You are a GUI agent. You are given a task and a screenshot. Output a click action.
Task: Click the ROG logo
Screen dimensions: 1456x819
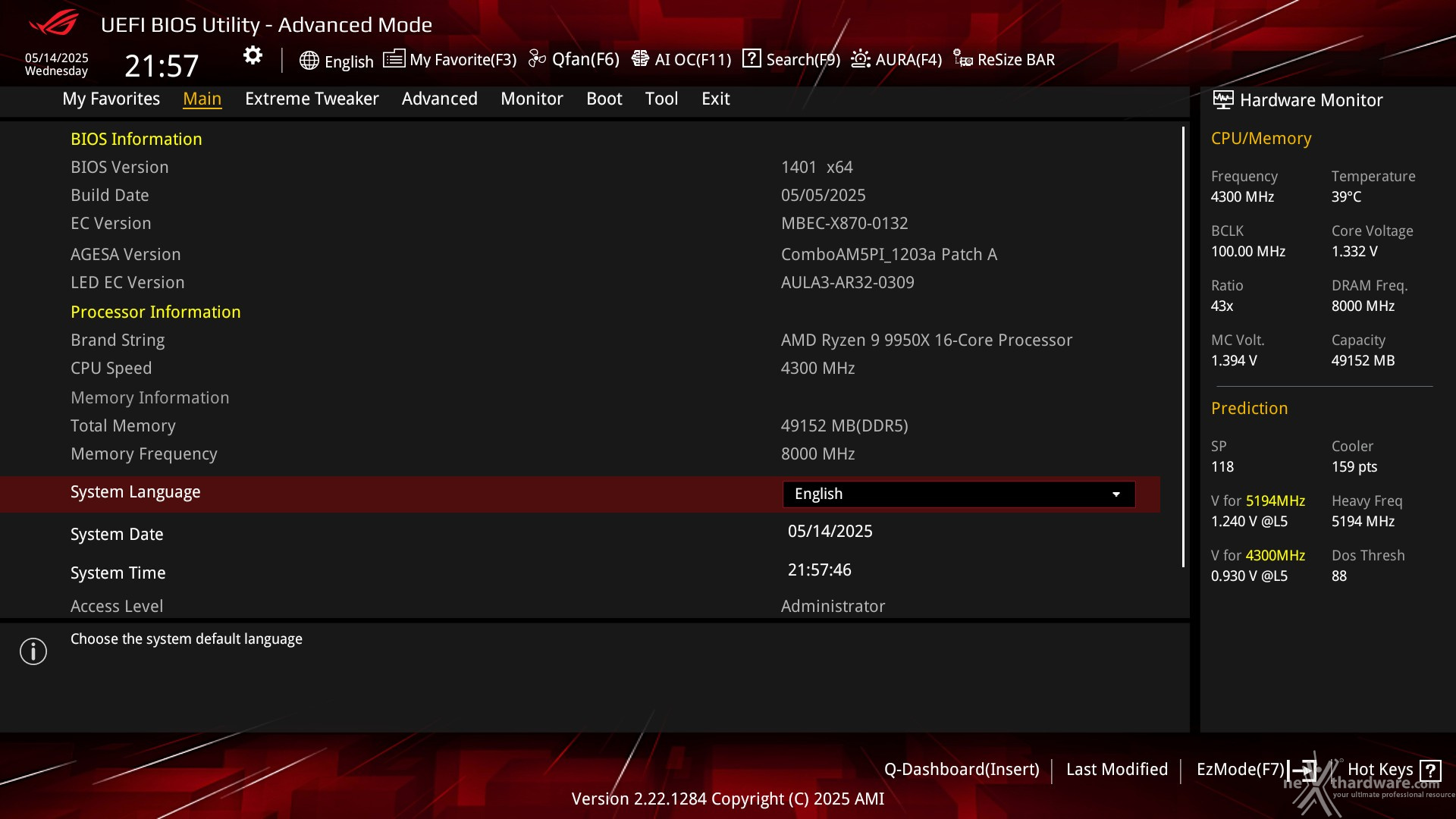click(x=53, y=23)
